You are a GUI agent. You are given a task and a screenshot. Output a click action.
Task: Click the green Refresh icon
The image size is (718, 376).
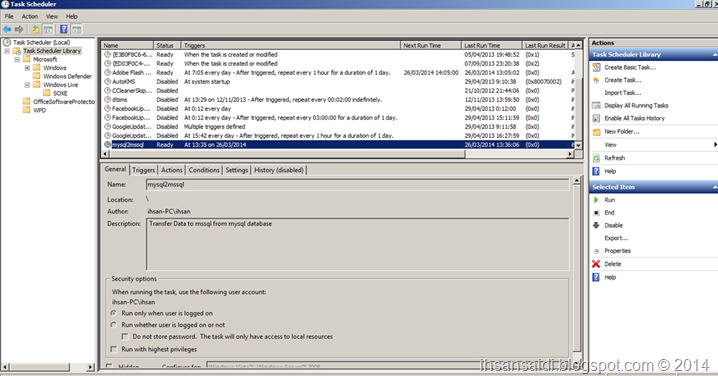[x=596, y=158]
